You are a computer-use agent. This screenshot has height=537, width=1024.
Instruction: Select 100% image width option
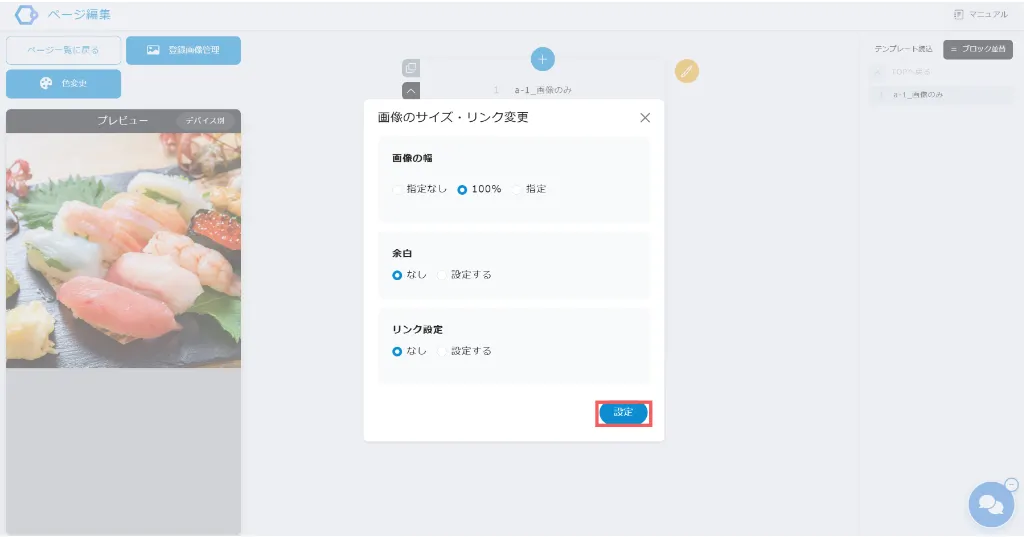click(x=462, y=189)
